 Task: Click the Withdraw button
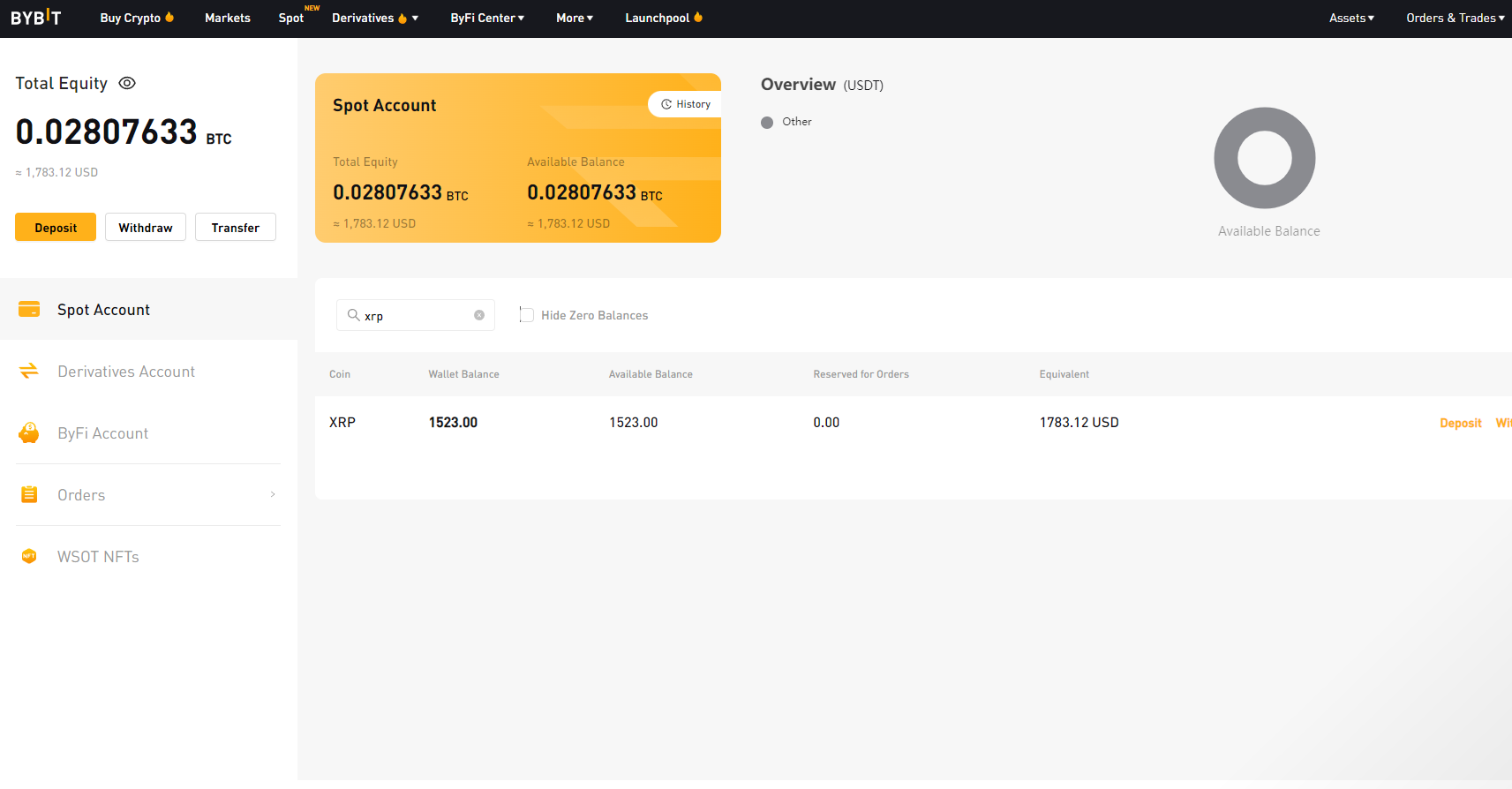(146, 227)
